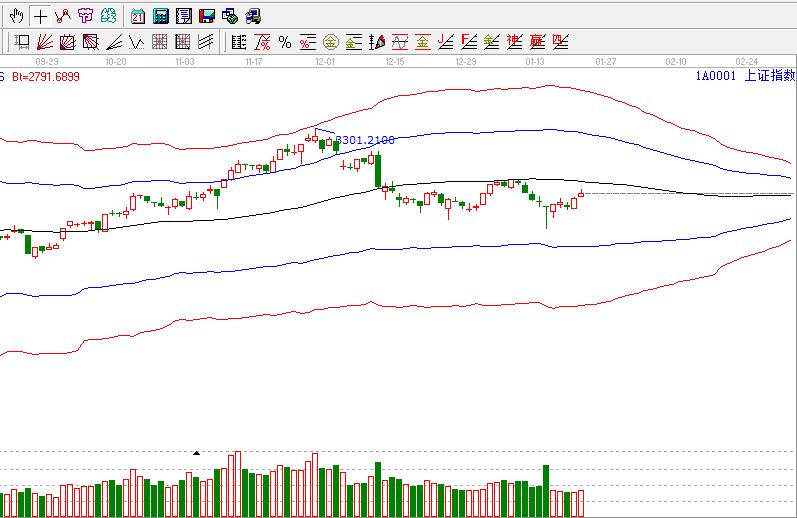Click the notes list icon in top toolbar
The width and height of the screenshot is (797, 518).
183,16
